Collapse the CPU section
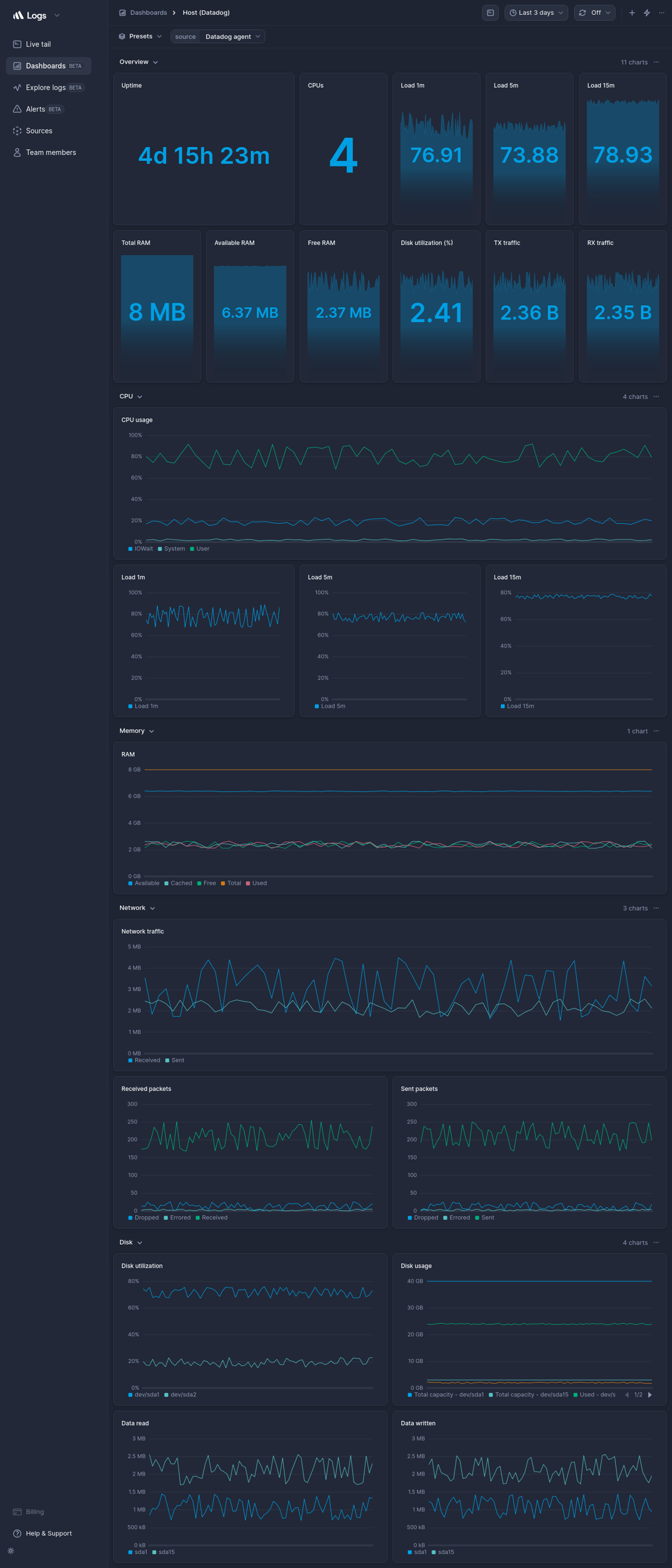Viewport: 672px width, 1568px height. pos(131,396)
